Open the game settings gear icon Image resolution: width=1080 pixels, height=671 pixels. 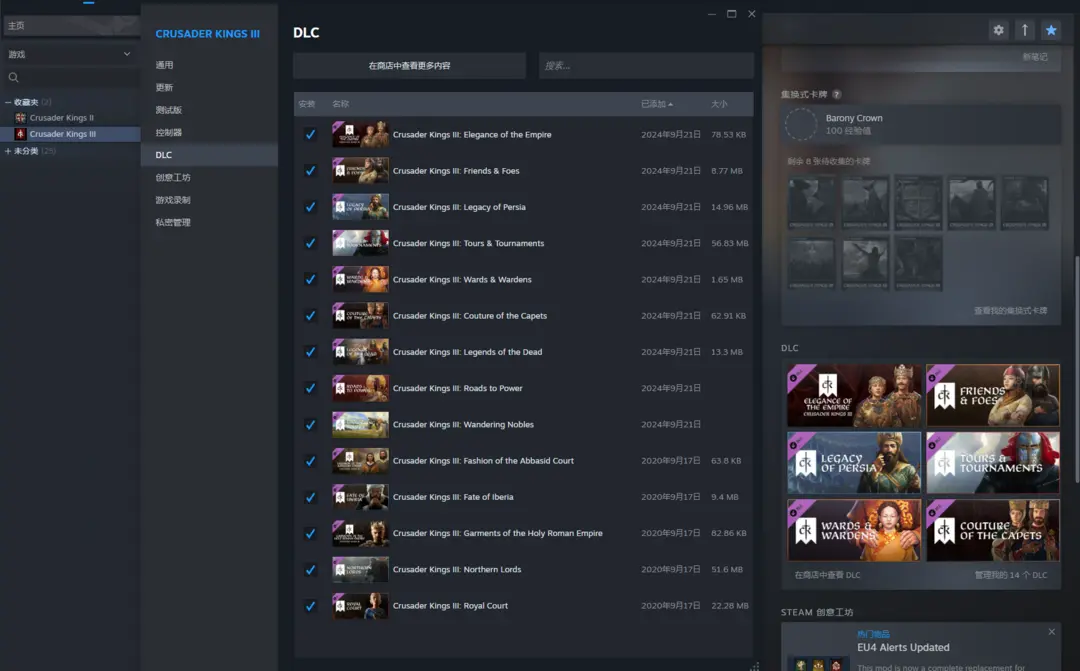tap(998, 30)
